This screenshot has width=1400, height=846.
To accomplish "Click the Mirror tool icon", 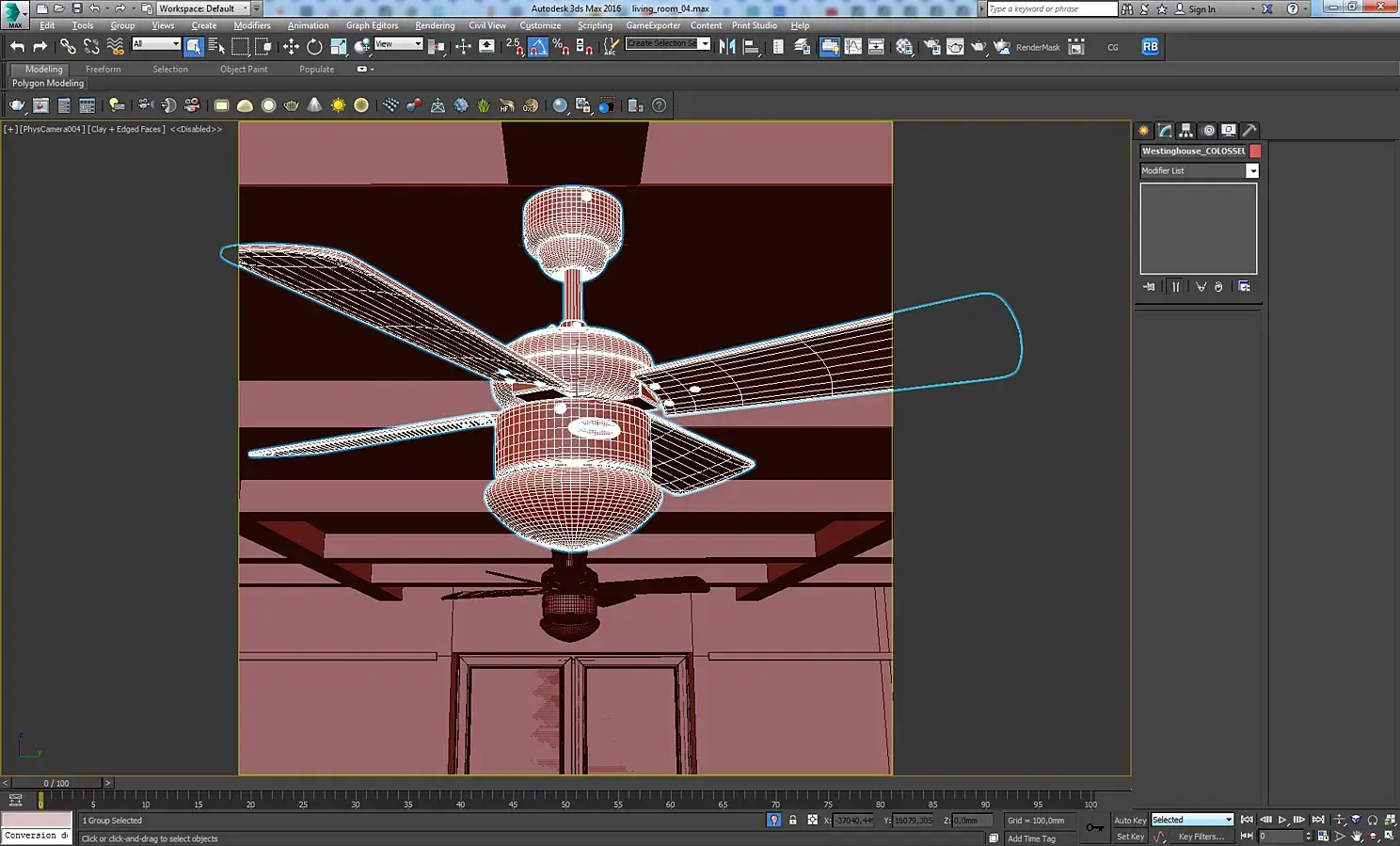I will tap(727, 46).
